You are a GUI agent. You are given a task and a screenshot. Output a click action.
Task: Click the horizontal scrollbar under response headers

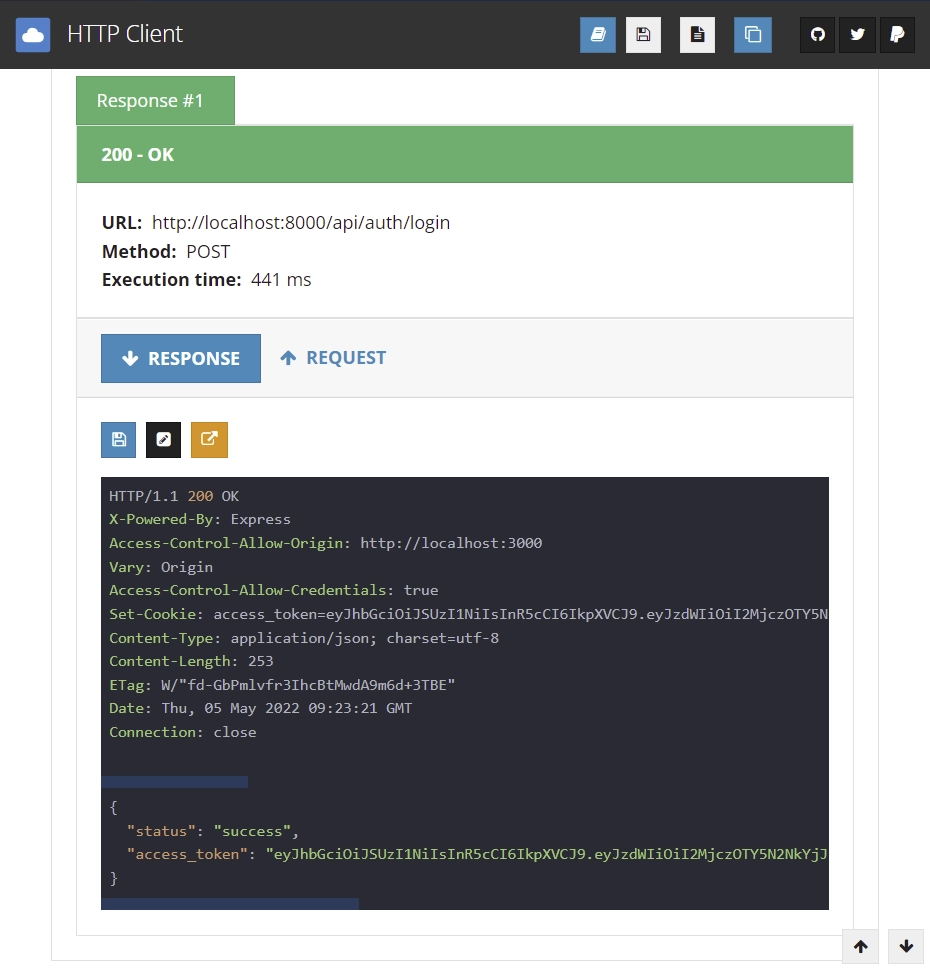click(174, 782)
